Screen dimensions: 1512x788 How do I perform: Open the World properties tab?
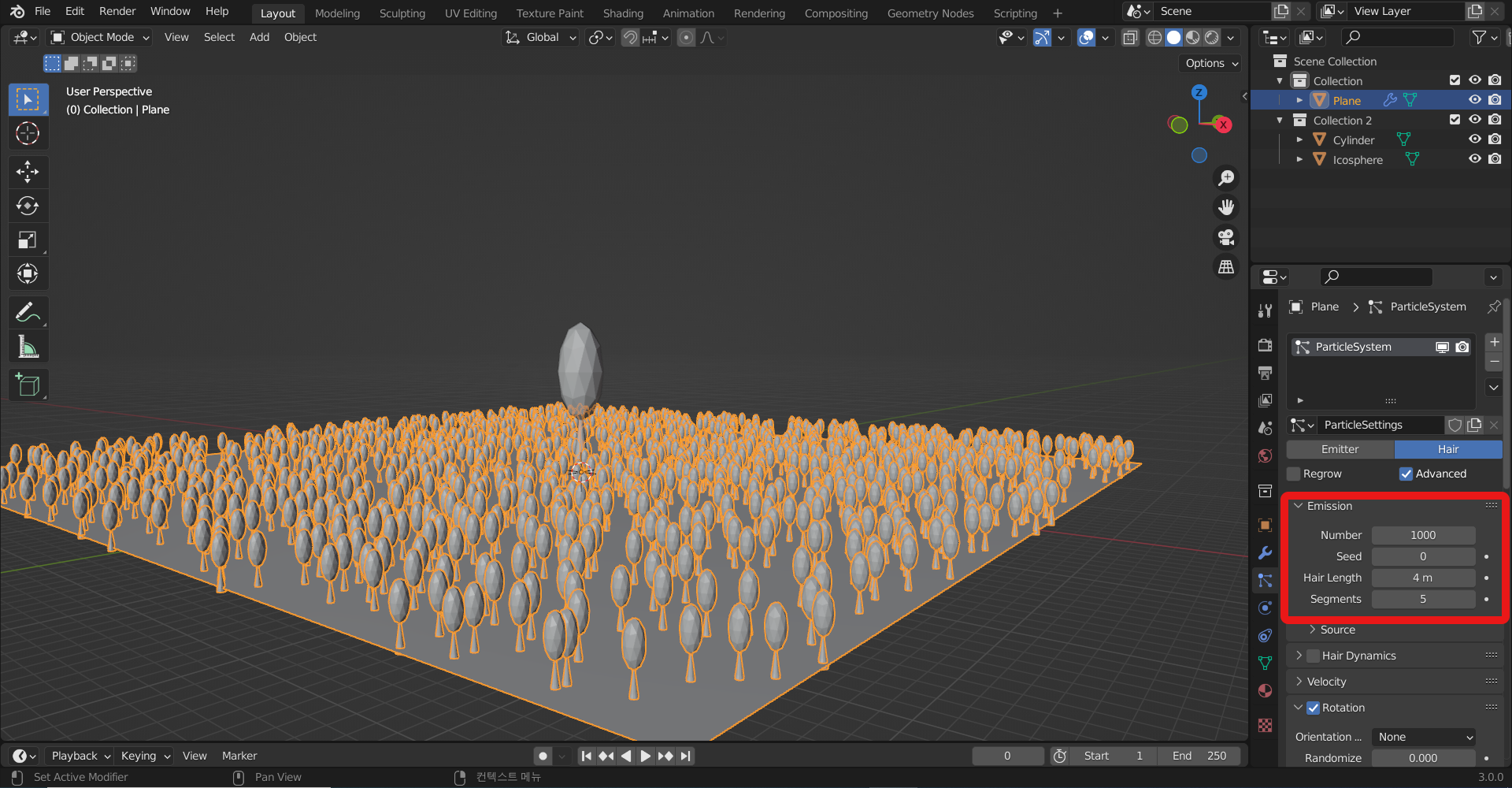[1265, 455]
